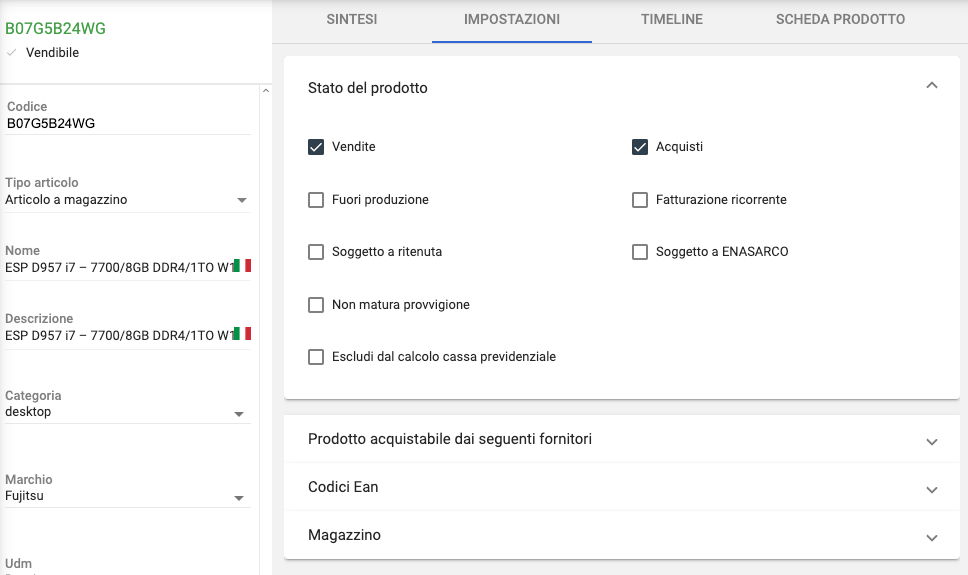Image resolution: width=968 pixels, height=575 pixels.
Task: Enable the Fuori produzione checkbox
Action: (316, 200)
